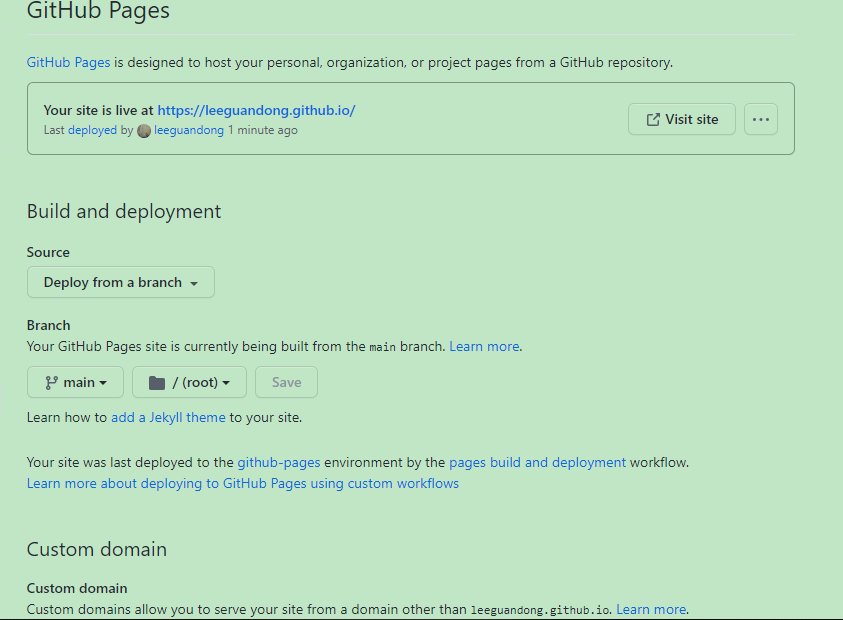Image resolution: width=843 pixels, height=620 pixels.
Task: Click the 'GitHub Pages' page heading
Action: (x=98, y=10)
